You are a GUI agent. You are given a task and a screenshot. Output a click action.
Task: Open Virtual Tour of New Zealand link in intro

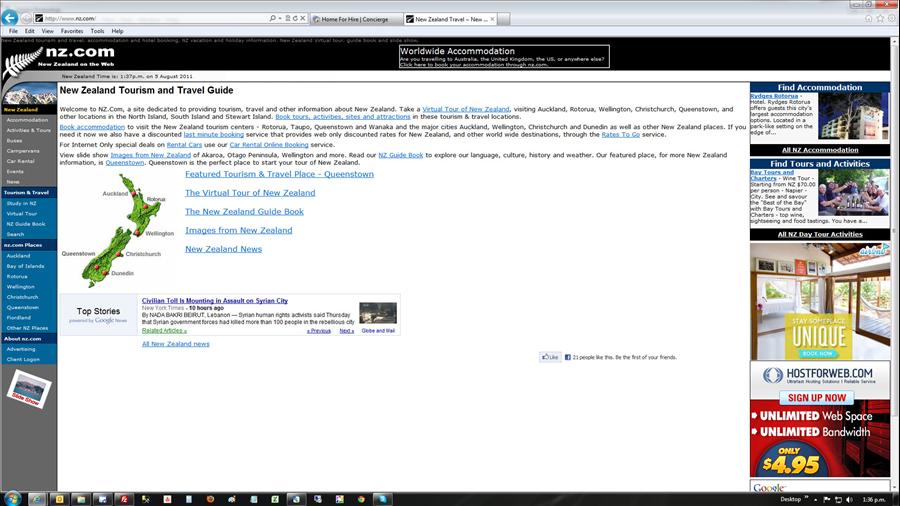(465, 109)
